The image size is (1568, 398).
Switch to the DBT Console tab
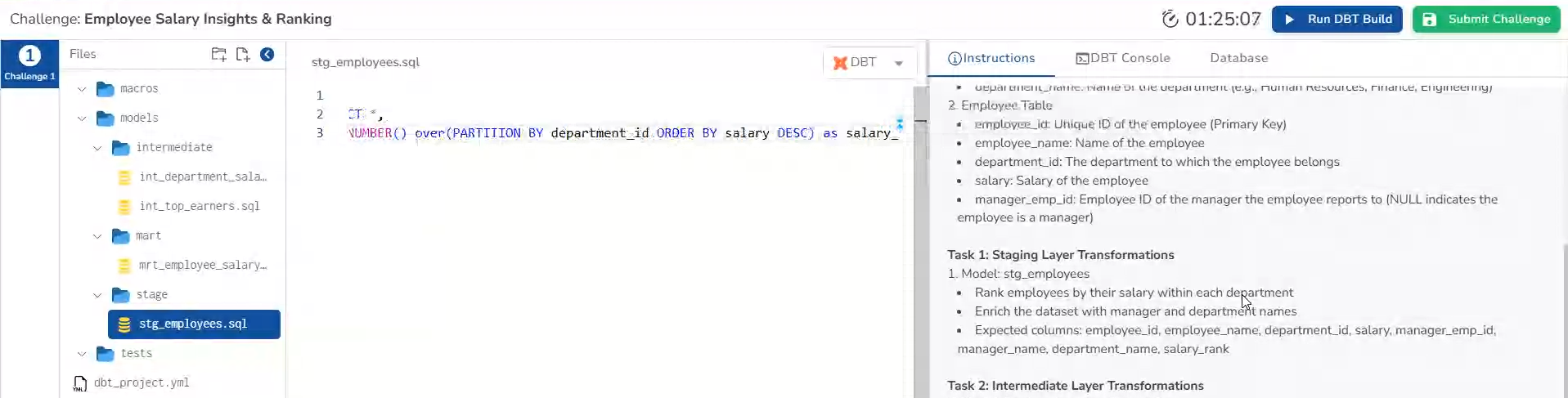(1122, 58)
